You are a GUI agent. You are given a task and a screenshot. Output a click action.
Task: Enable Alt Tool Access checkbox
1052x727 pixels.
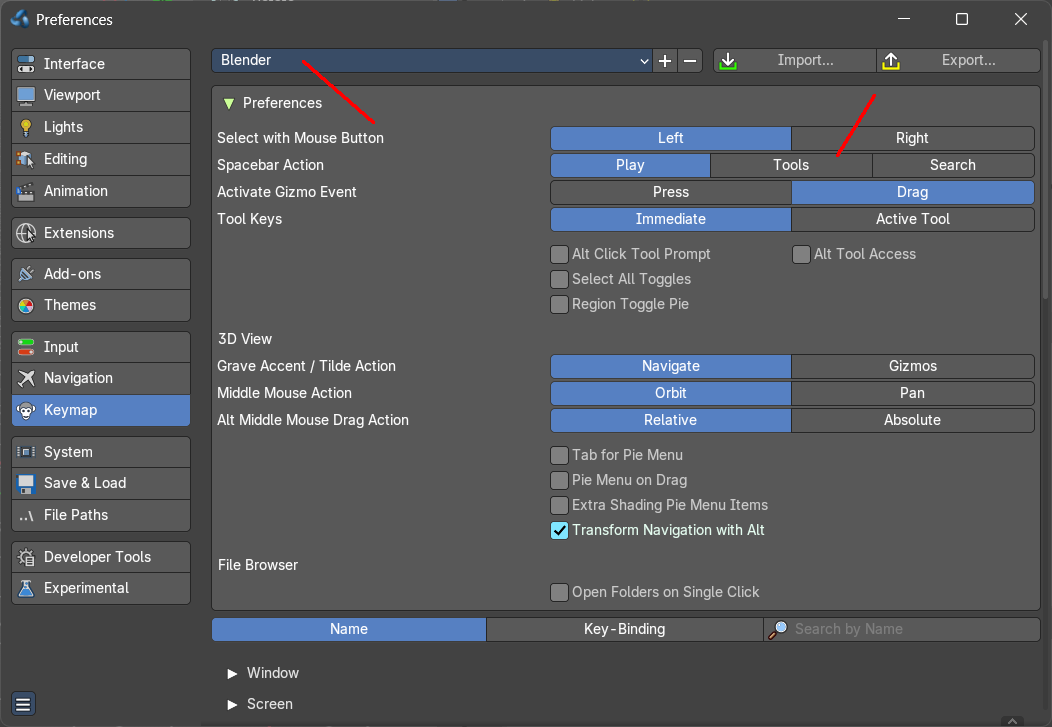801,254
